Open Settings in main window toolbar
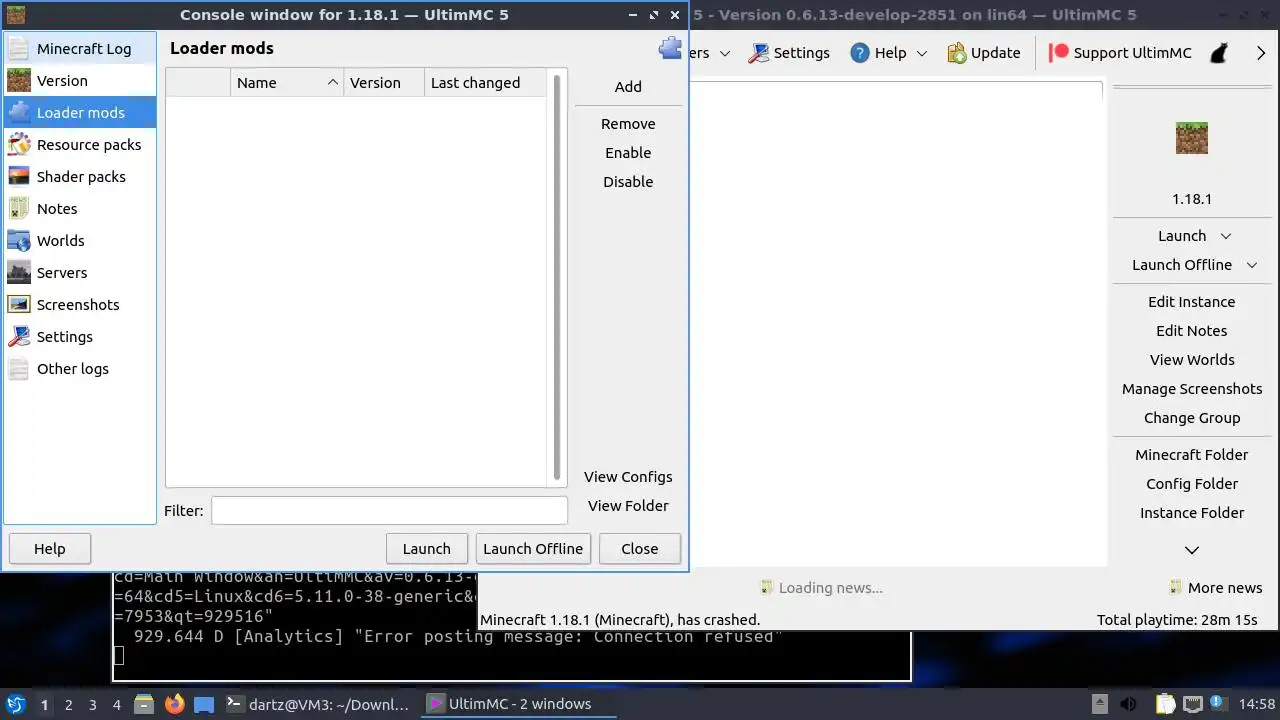 pyautogui.click(x=789, y=53)
